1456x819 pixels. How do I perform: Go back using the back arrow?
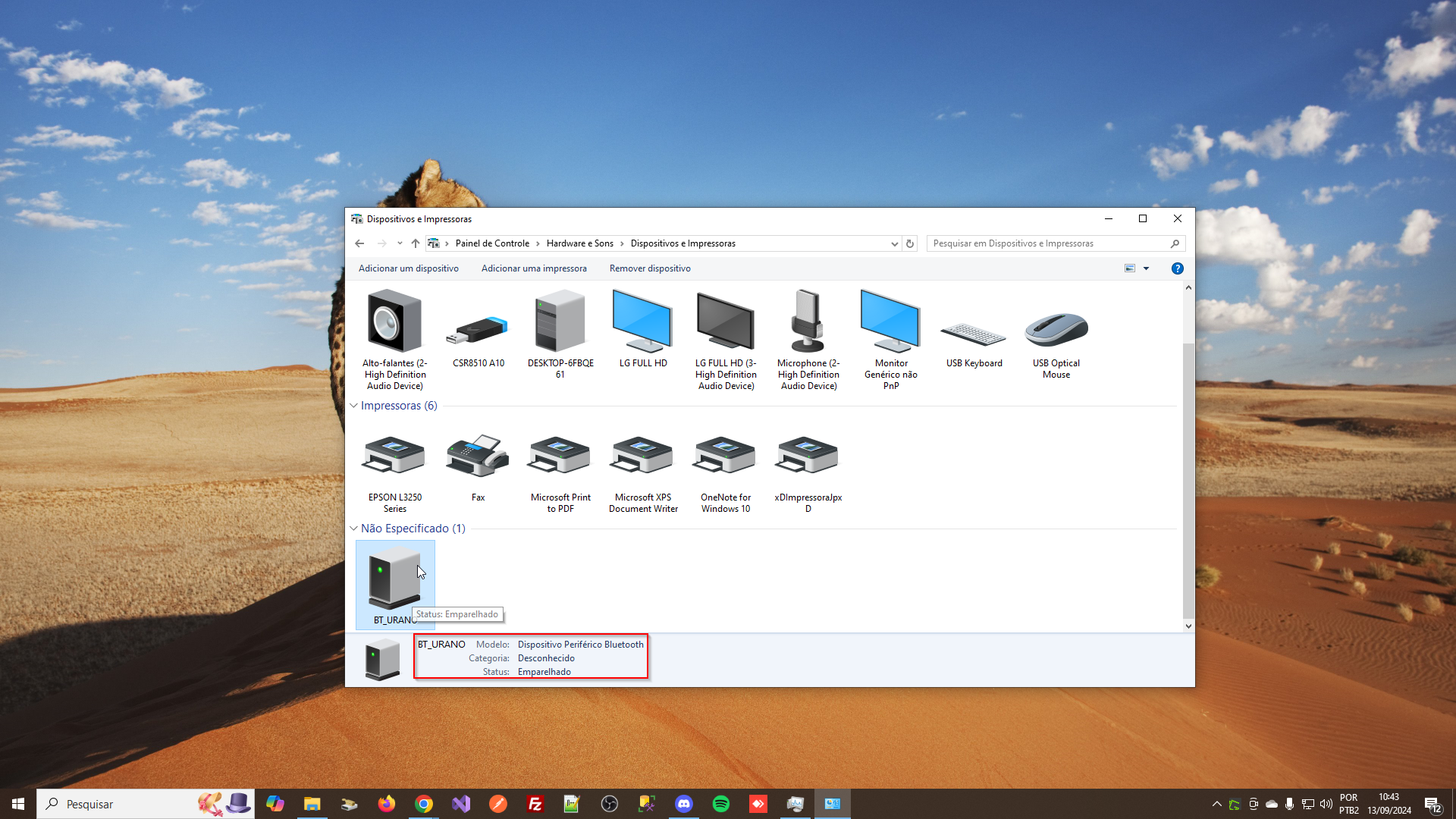tap(359, 243)
